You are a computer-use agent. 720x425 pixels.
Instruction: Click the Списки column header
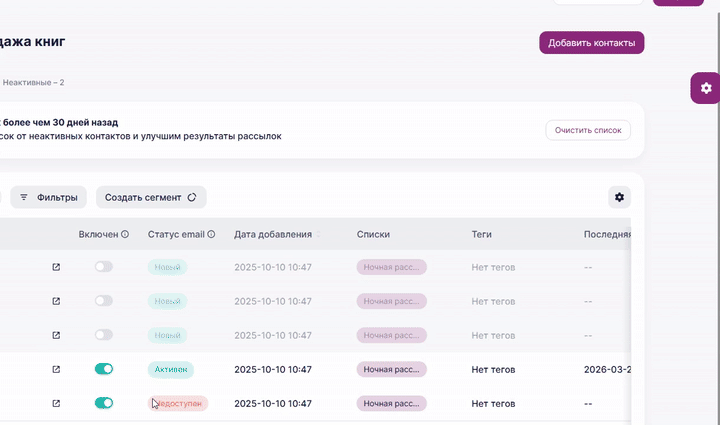click(x=373, y=235)
